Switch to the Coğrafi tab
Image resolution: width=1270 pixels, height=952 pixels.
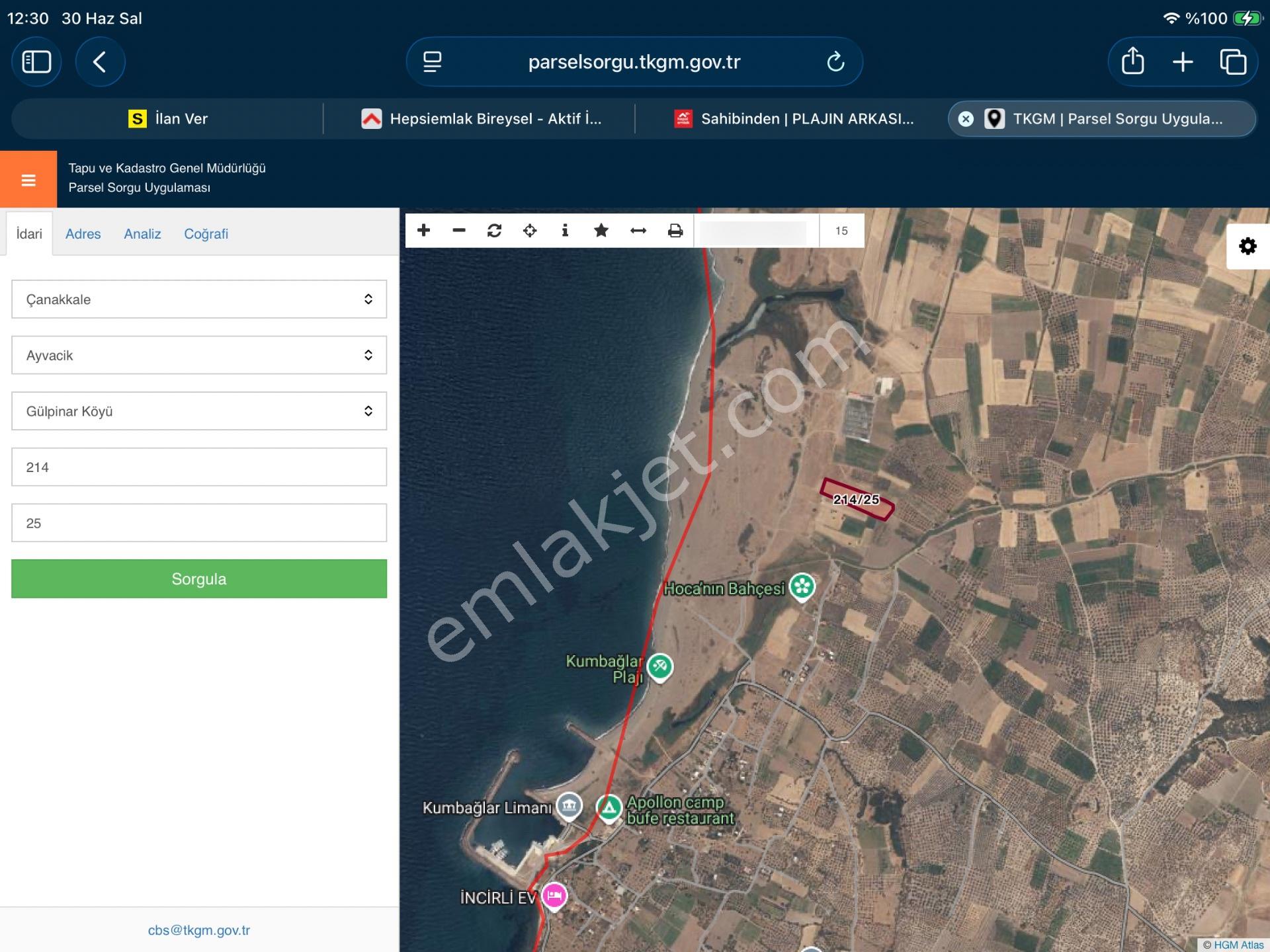pos(206,234)
